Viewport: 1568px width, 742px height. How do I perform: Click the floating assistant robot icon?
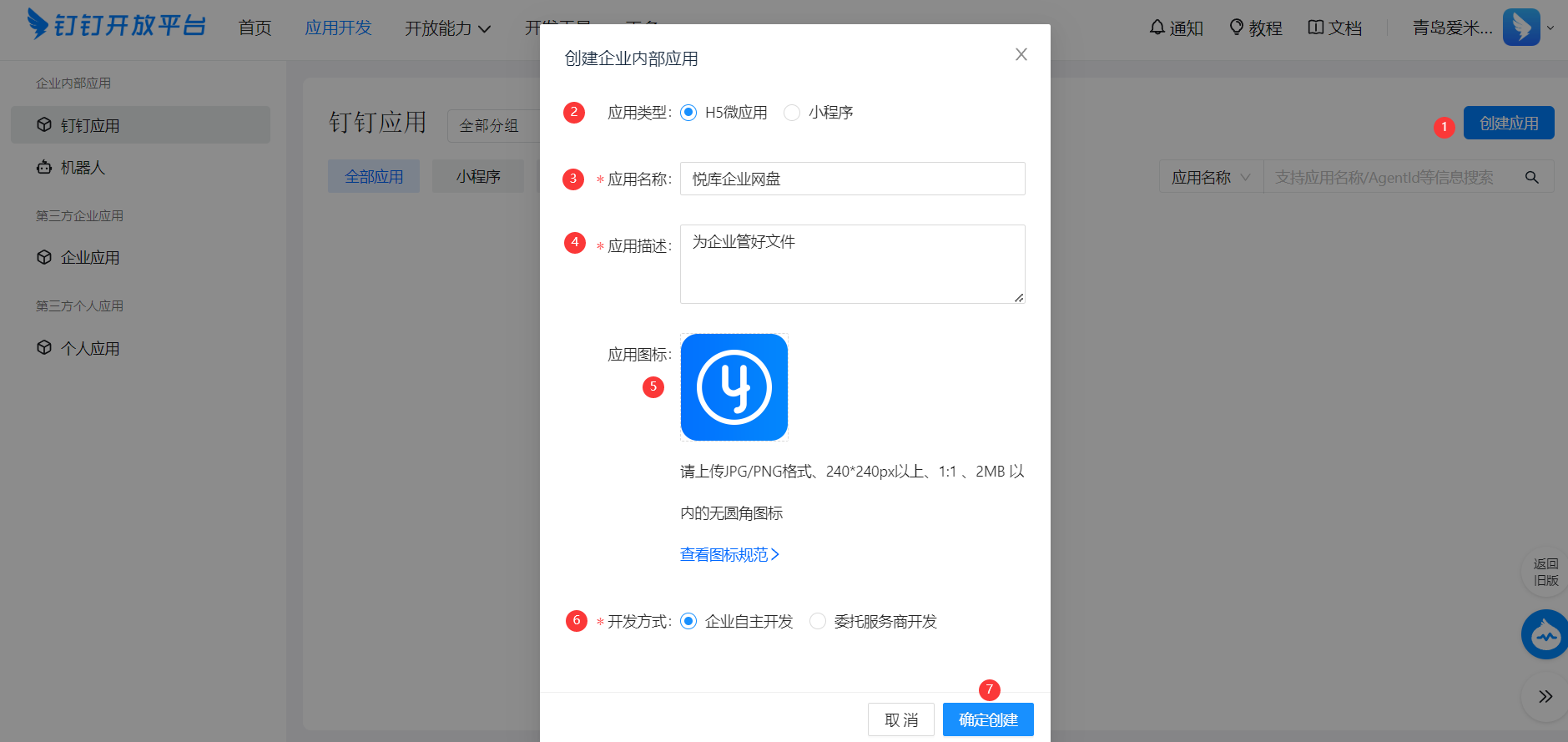(x=1545, y=635)
